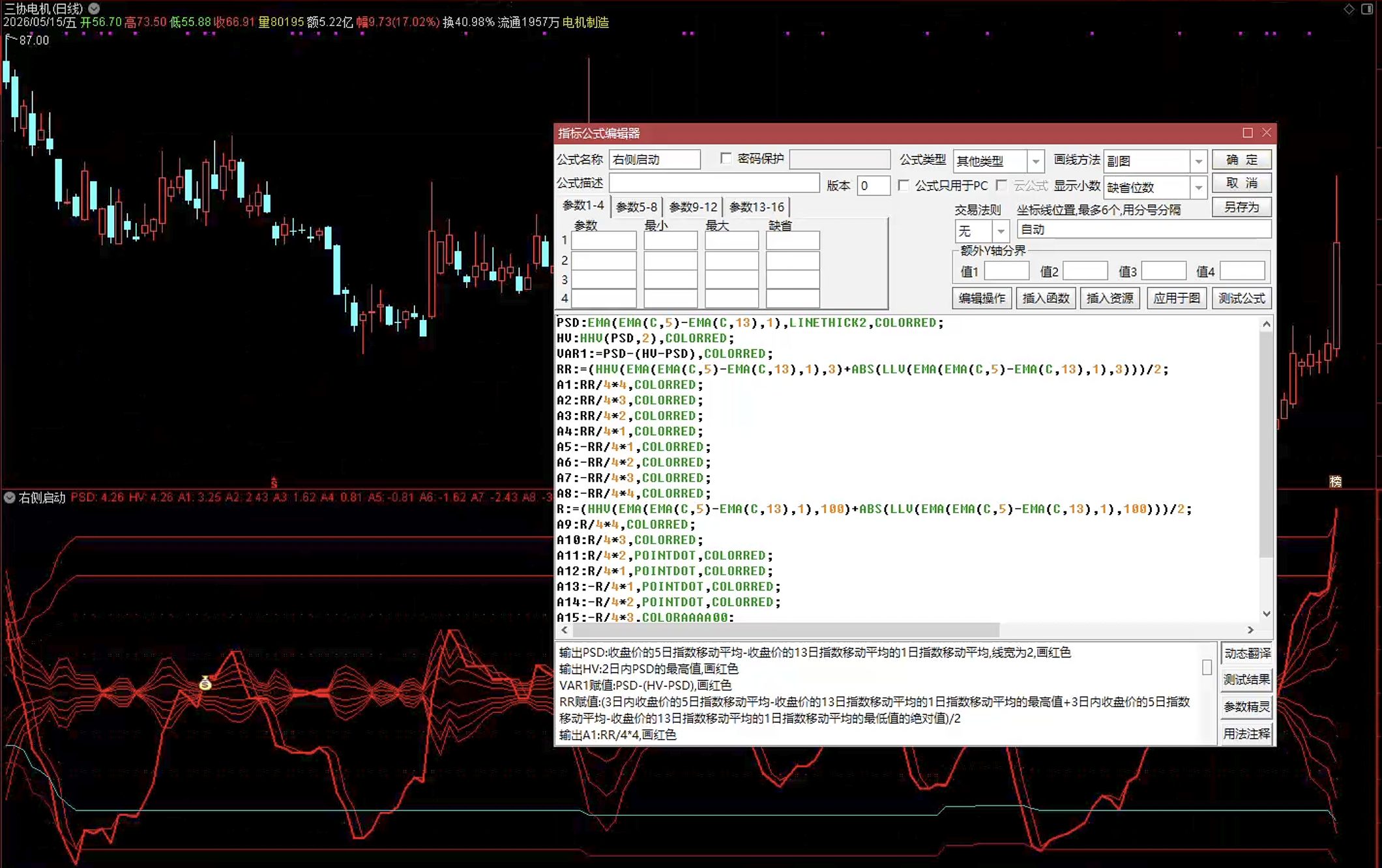1382x868 pixels.
Task: Click the diamond icon at chart top-right
Action: (x=1349, y=8)
